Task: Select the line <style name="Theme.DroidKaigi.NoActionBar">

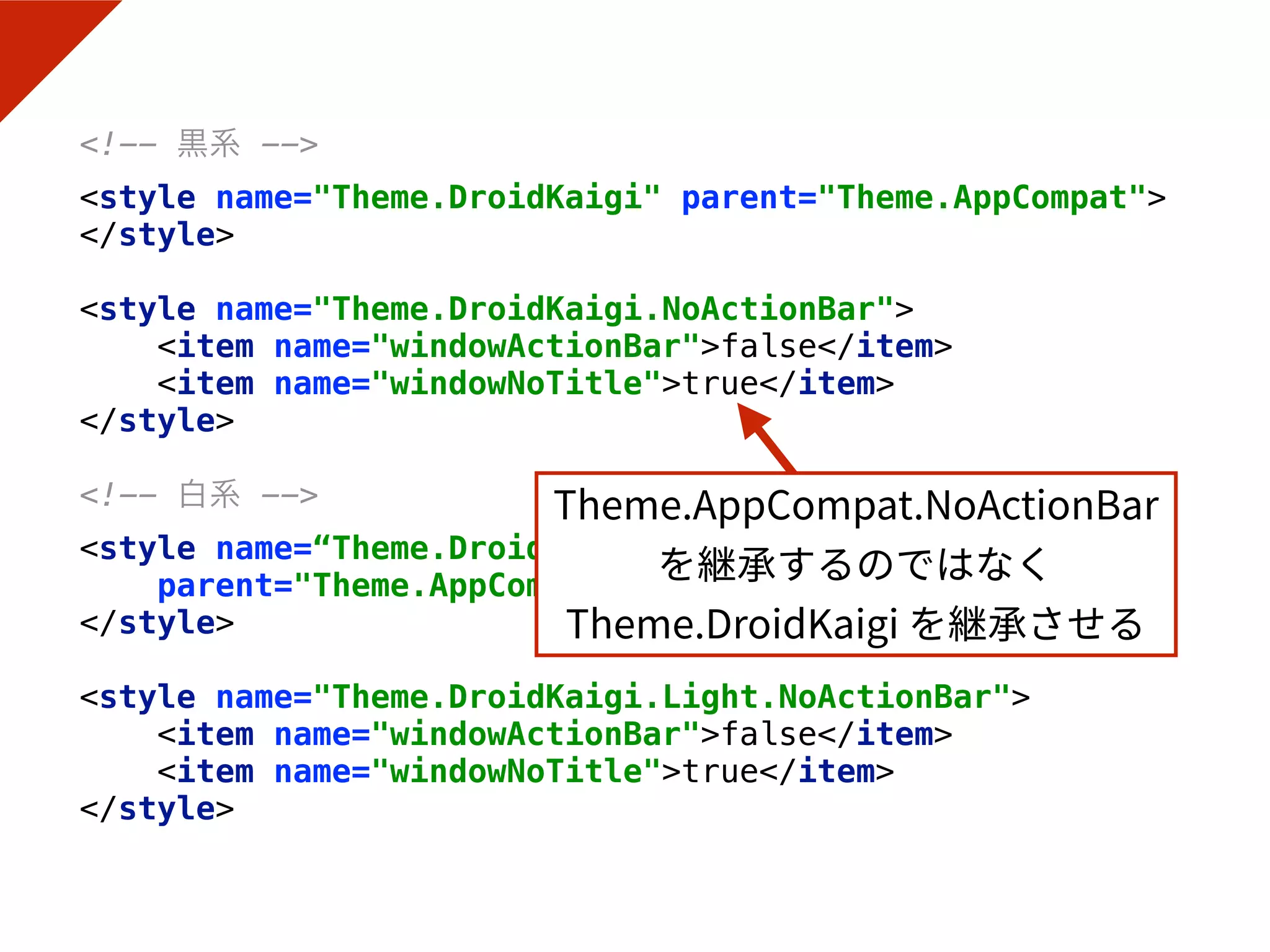Action: (497, 309)
